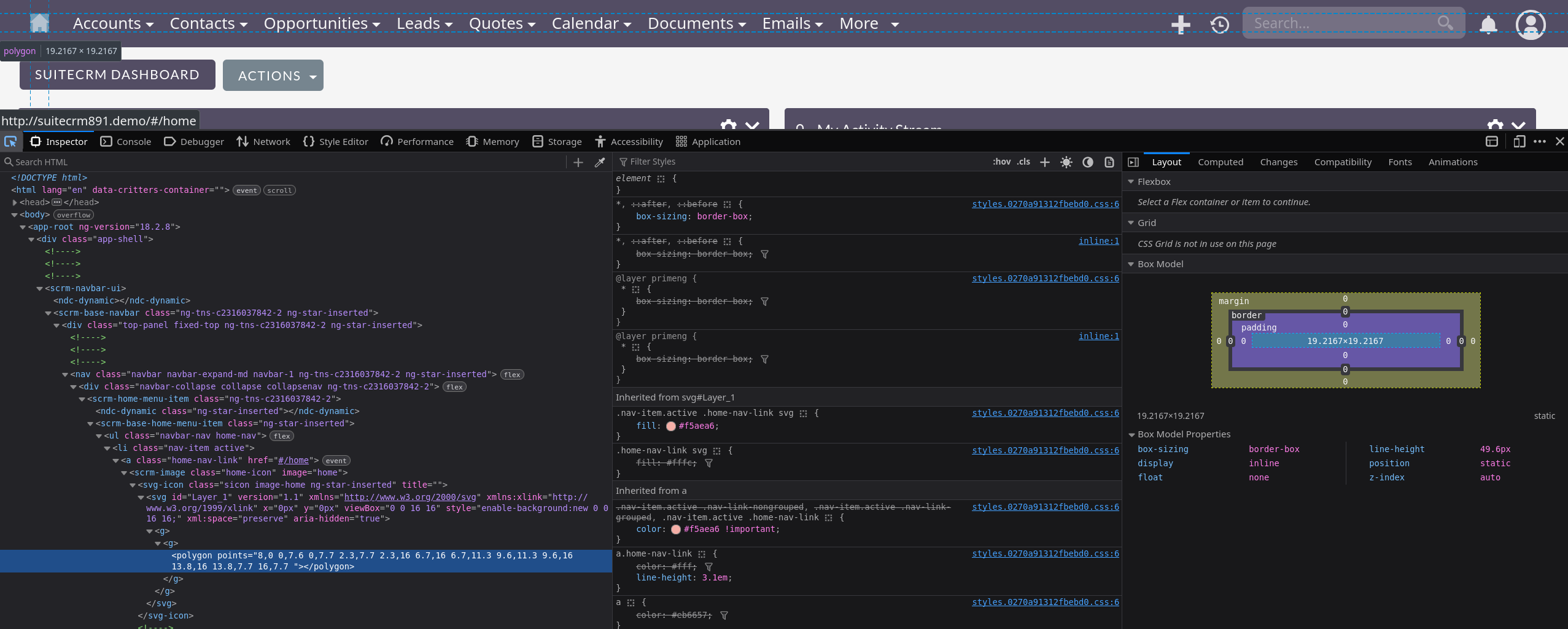Click the SUITECRM DASHBOARD button
The width and height of the screenshot is (1568, 629).
click(x=117, y=75)
